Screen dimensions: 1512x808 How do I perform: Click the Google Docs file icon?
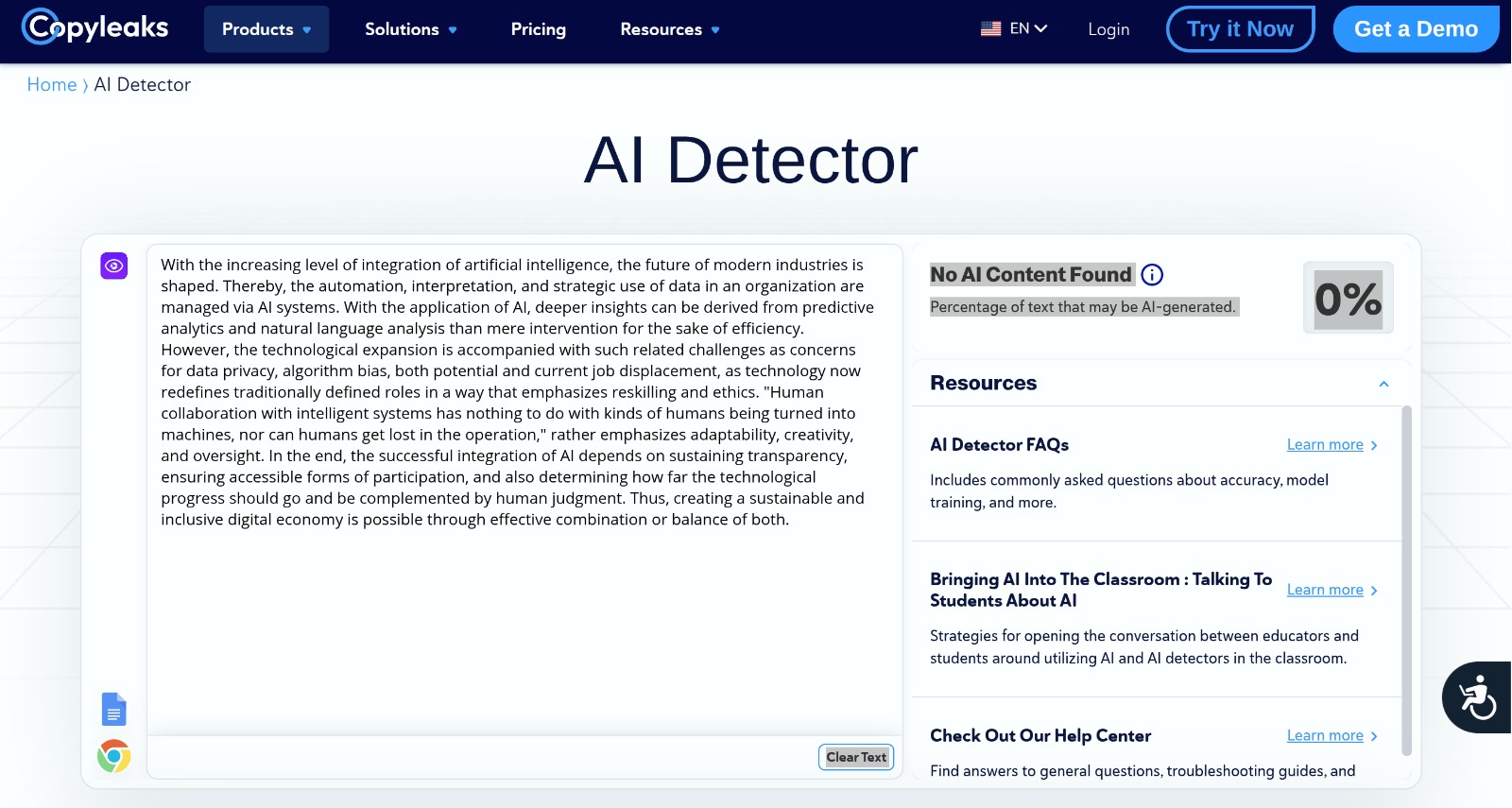(x=113, y=709)
